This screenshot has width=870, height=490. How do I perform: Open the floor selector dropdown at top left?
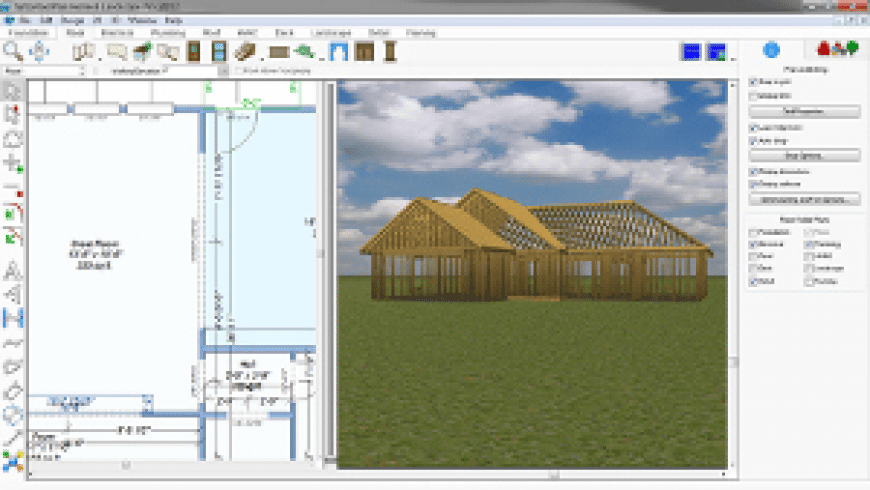click(x=45, y=72)
